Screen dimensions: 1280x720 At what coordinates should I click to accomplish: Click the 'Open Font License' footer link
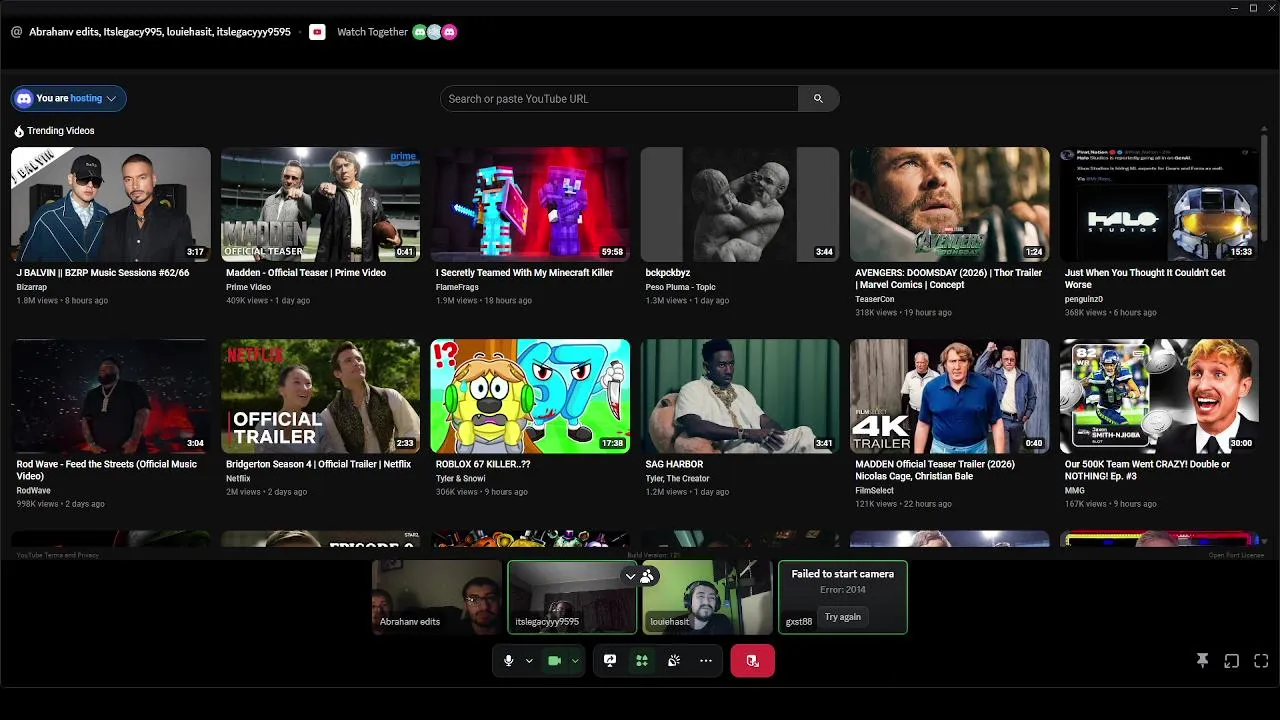[x=1236, y=555]
